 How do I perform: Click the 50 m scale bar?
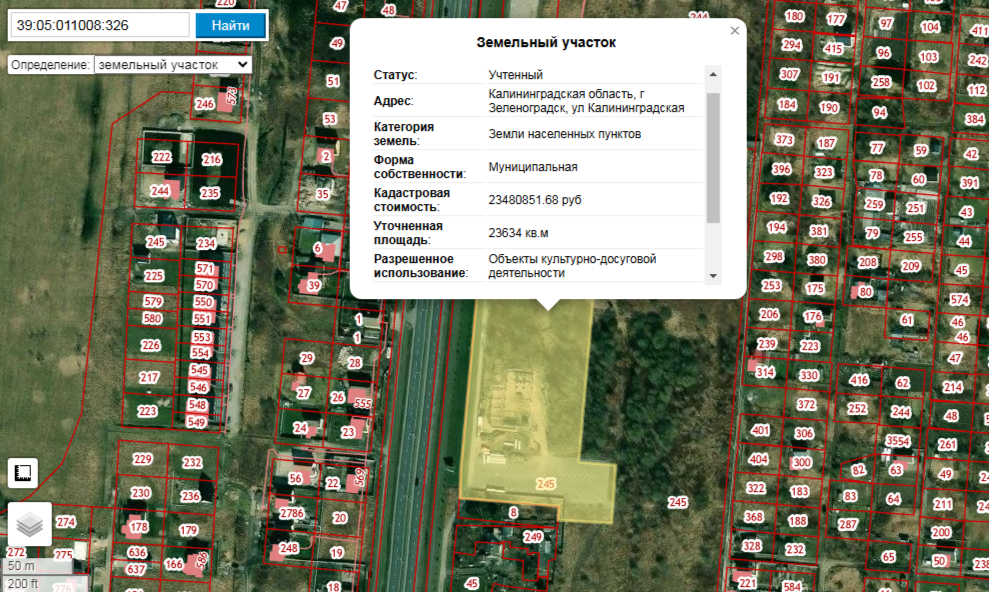pyautogui.click(x=36, y=567)
